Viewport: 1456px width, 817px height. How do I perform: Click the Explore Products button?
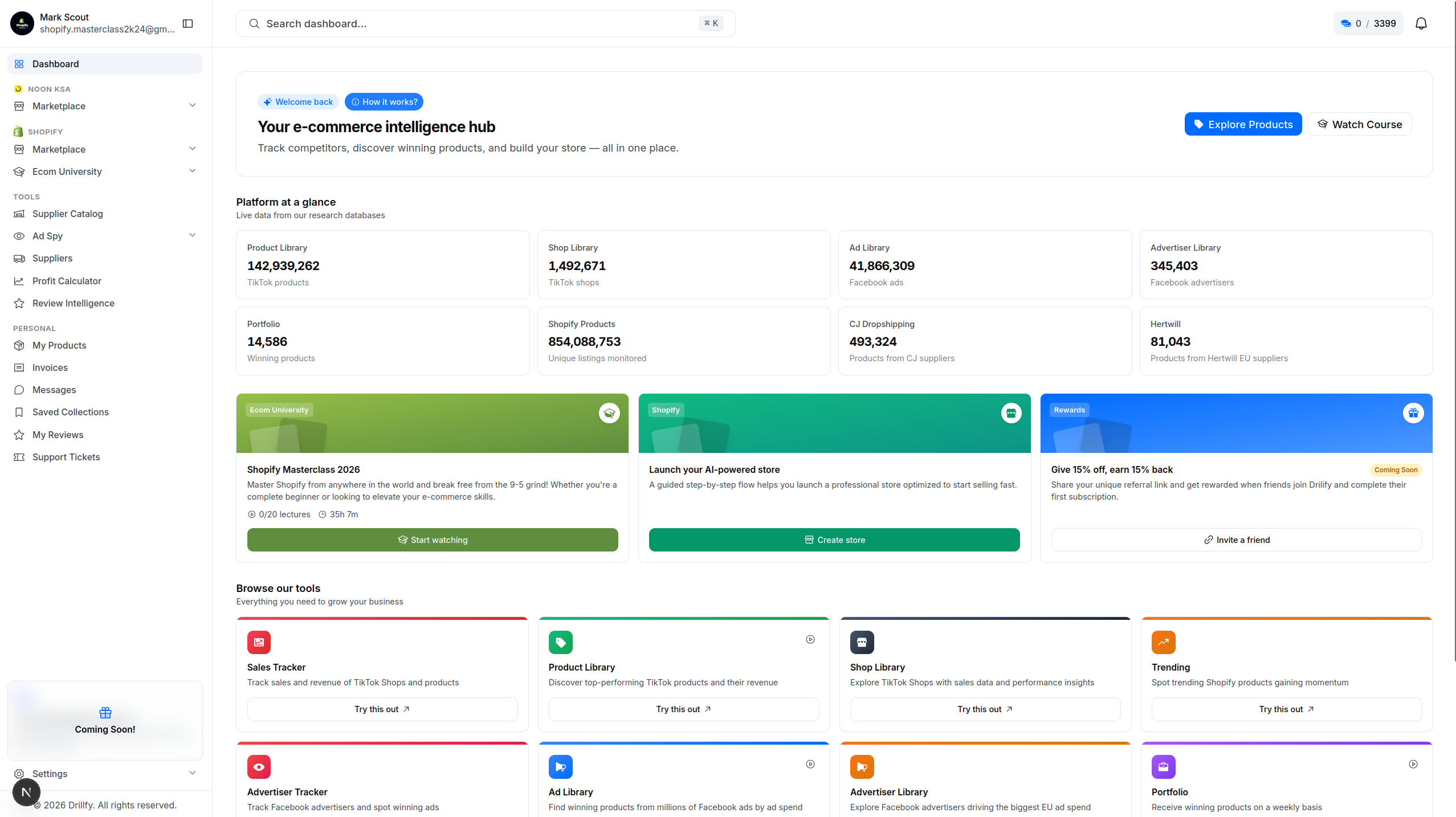point(1243,124)
